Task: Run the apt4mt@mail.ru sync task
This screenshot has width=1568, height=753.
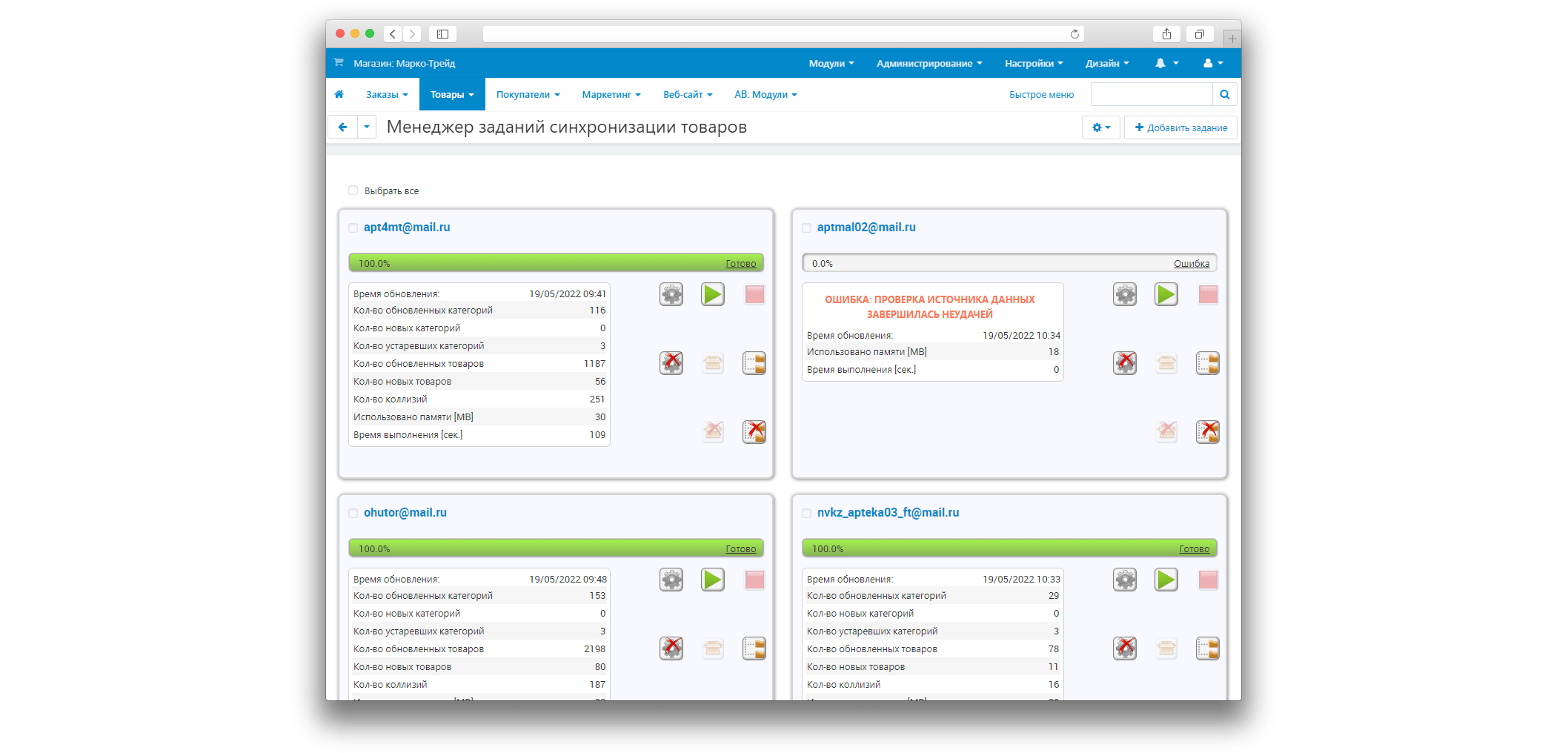Action: 713,294
